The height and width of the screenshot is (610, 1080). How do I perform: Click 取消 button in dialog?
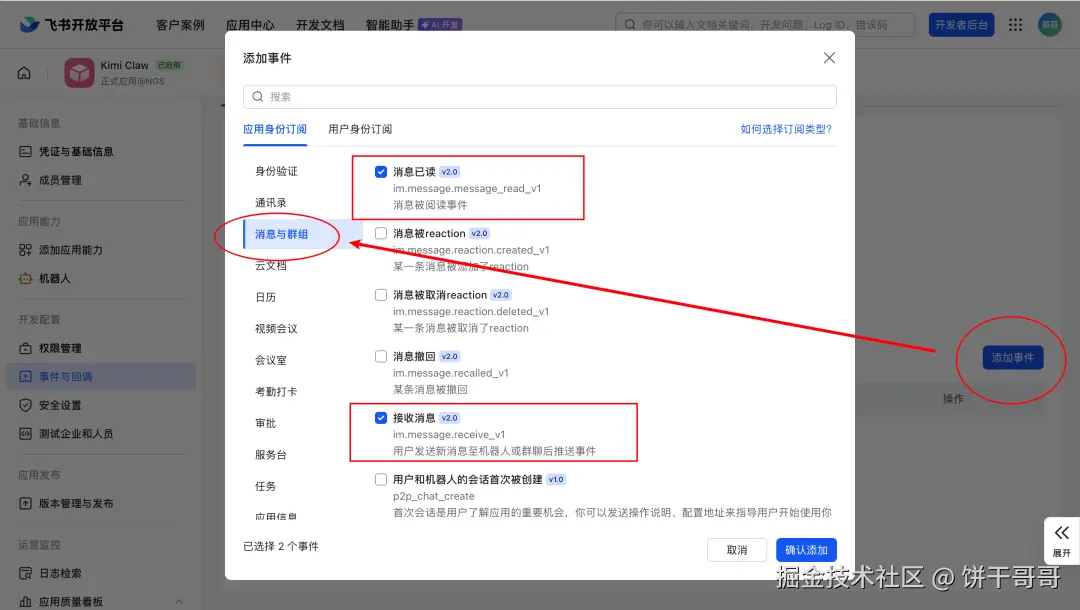click(737, 550)
